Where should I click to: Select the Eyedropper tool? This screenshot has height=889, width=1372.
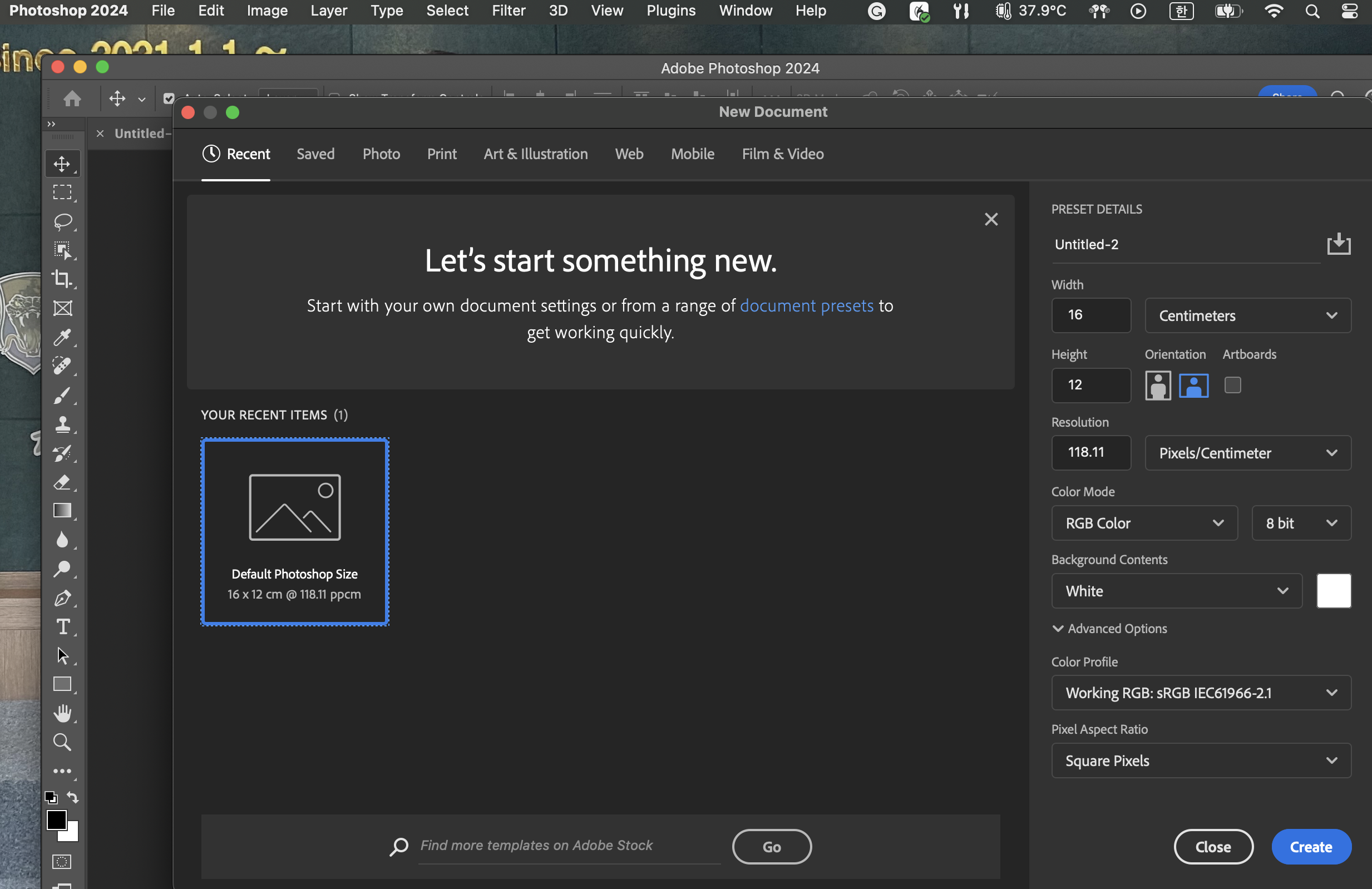62,337
